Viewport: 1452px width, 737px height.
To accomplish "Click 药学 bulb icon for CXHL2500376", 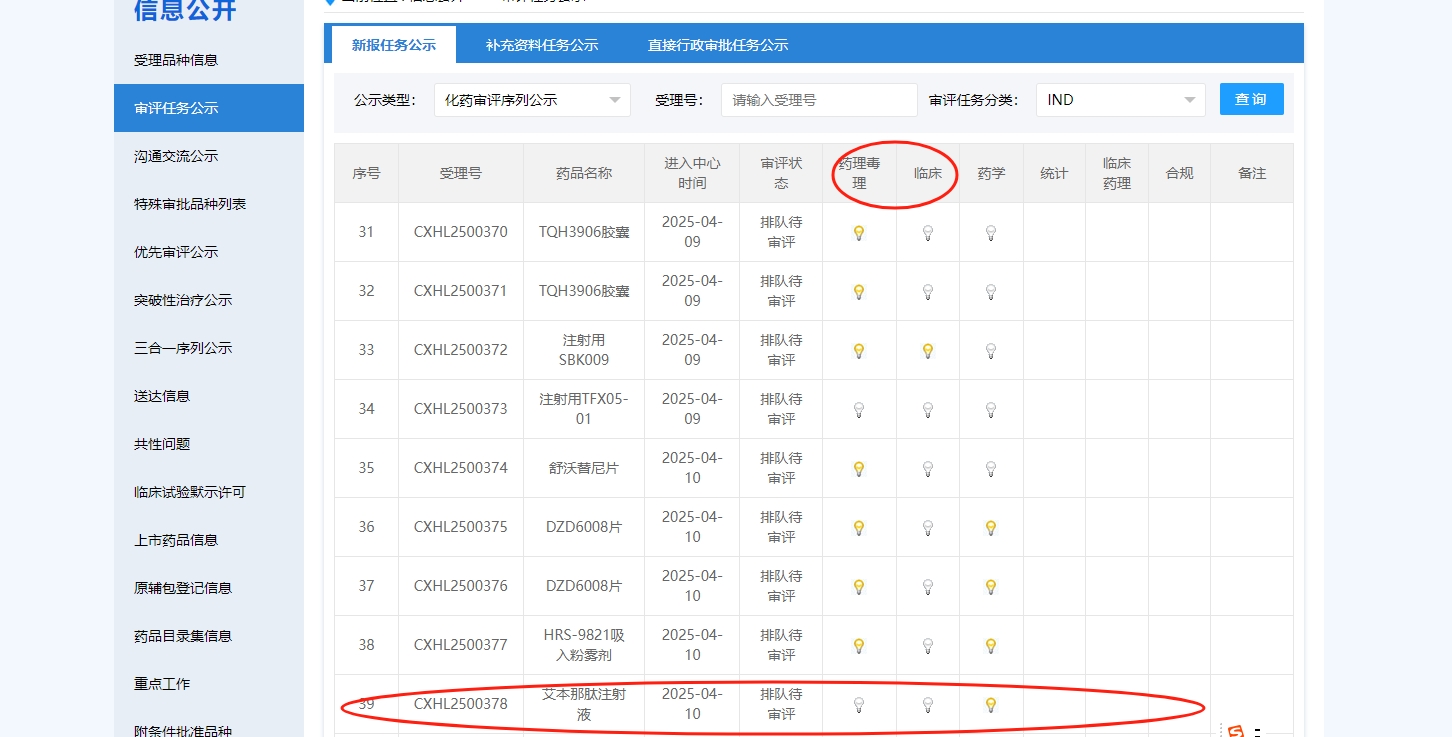I will (x=991, y=587).
